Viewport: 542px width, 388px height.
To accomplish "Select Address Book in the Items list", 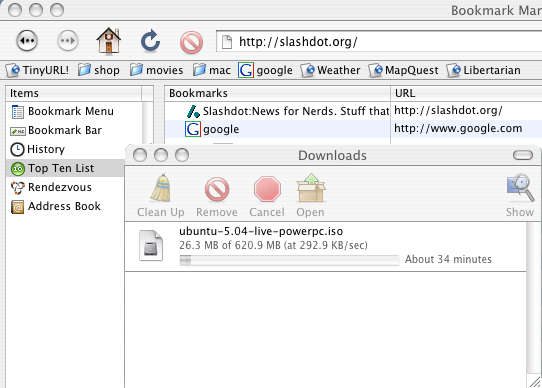I will coord(66,206).
